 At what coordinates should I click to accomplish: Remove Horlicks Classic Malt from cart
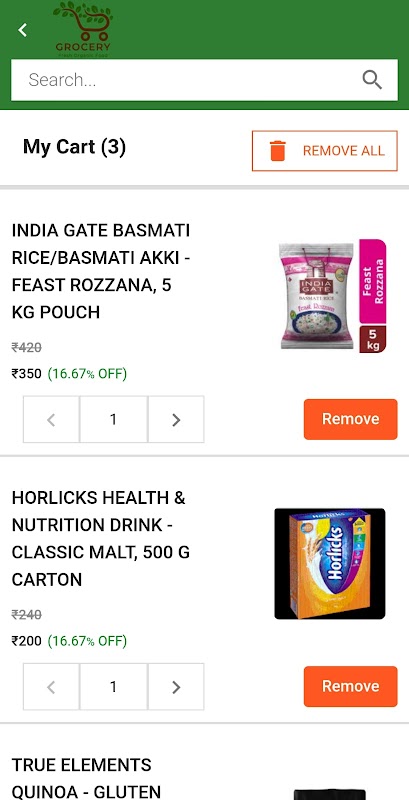pyautogui.click(x=350, y=686)
